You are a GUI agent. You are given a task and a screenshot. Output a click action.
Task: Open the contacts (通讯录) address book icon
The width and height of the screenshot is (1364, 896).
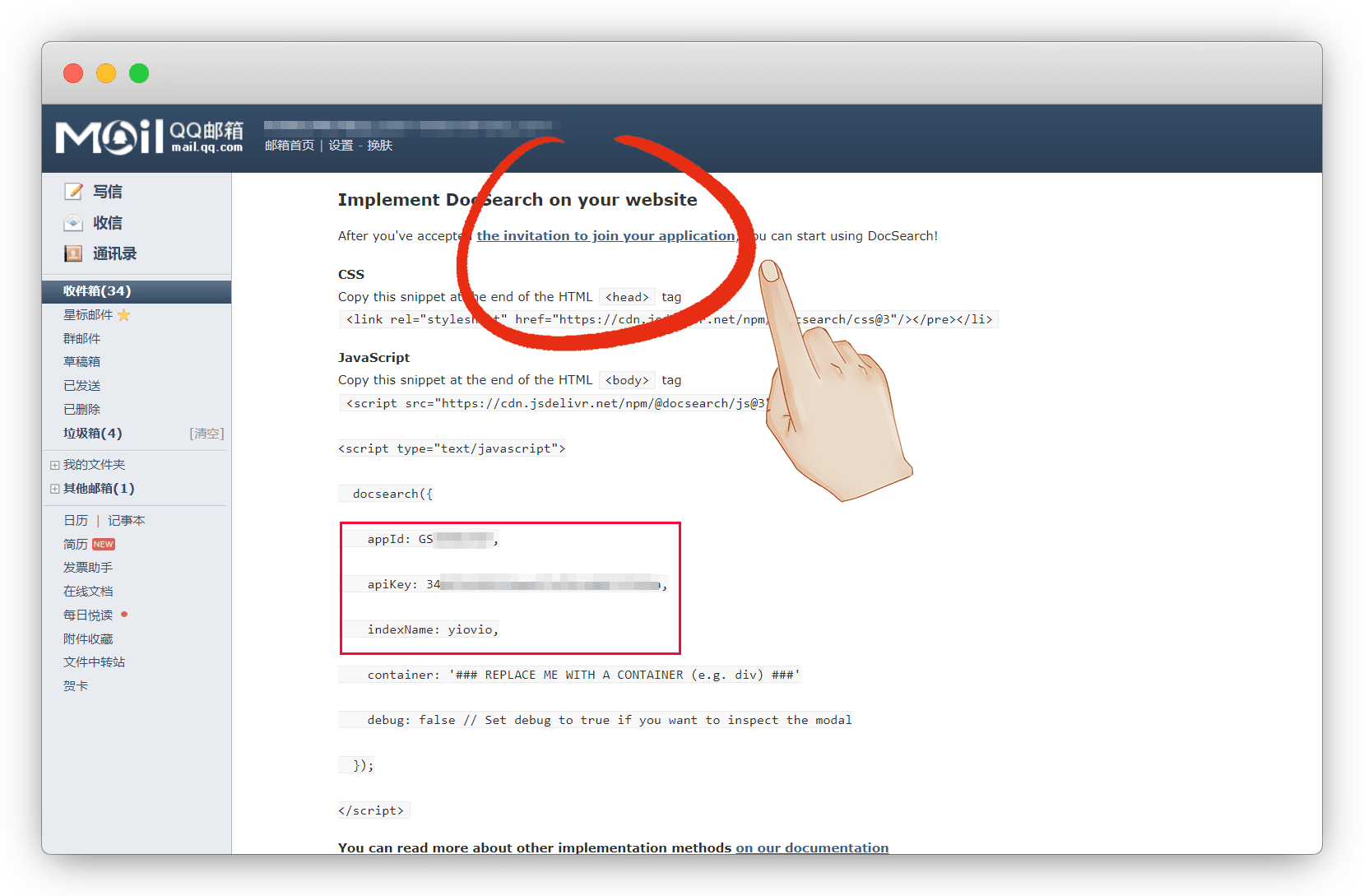(73, 253)
